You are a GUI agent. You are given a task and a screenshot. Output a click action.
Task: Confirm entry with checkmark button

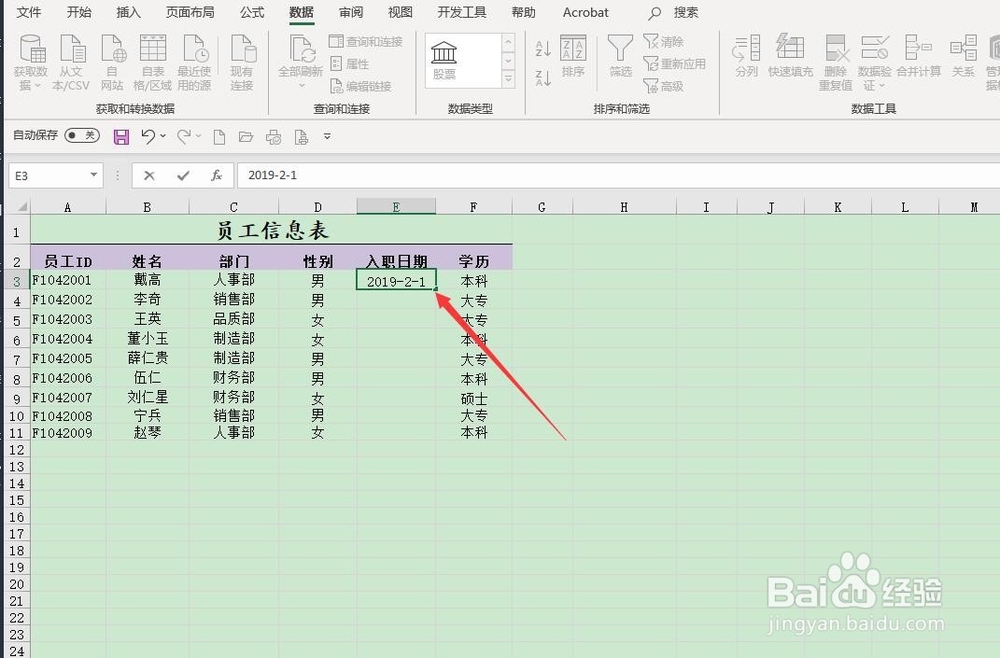click(x=183, y=175)
